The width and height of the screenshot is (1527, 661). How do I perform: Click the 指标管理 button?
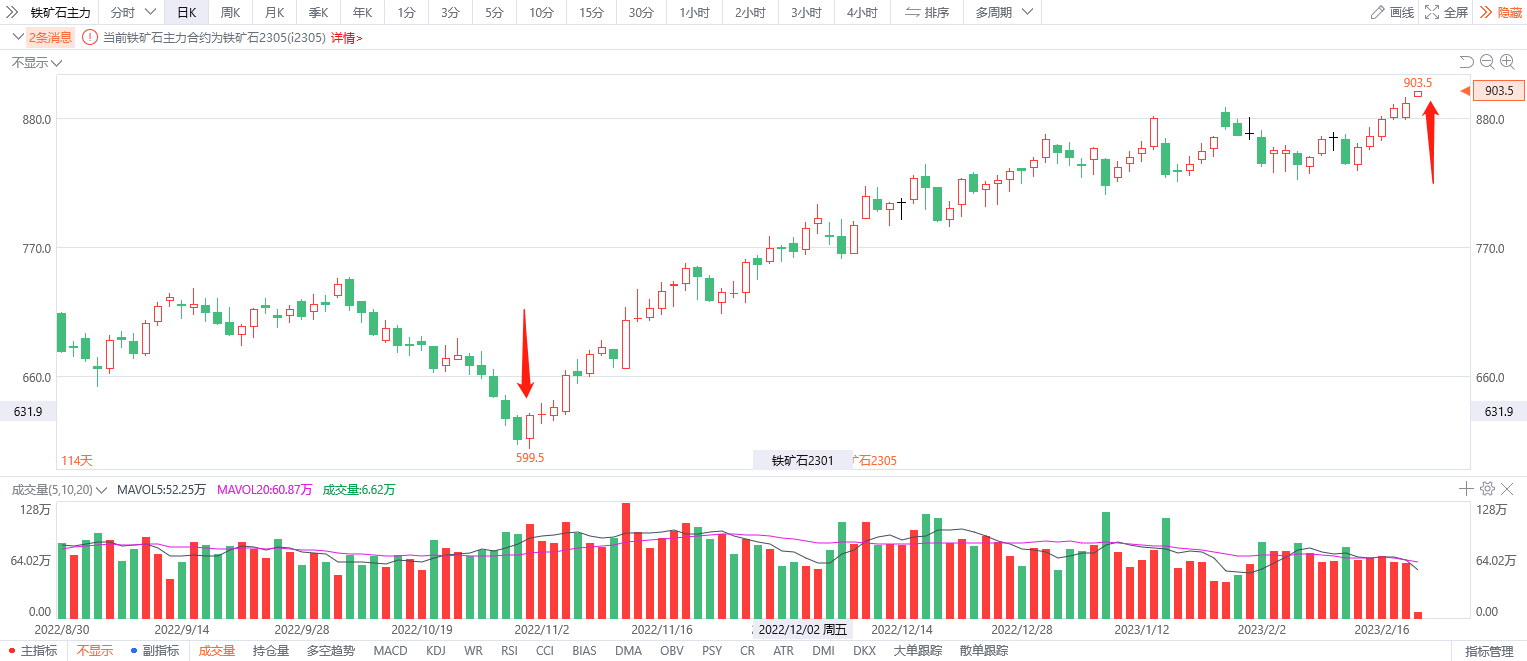click(1489, 651)
